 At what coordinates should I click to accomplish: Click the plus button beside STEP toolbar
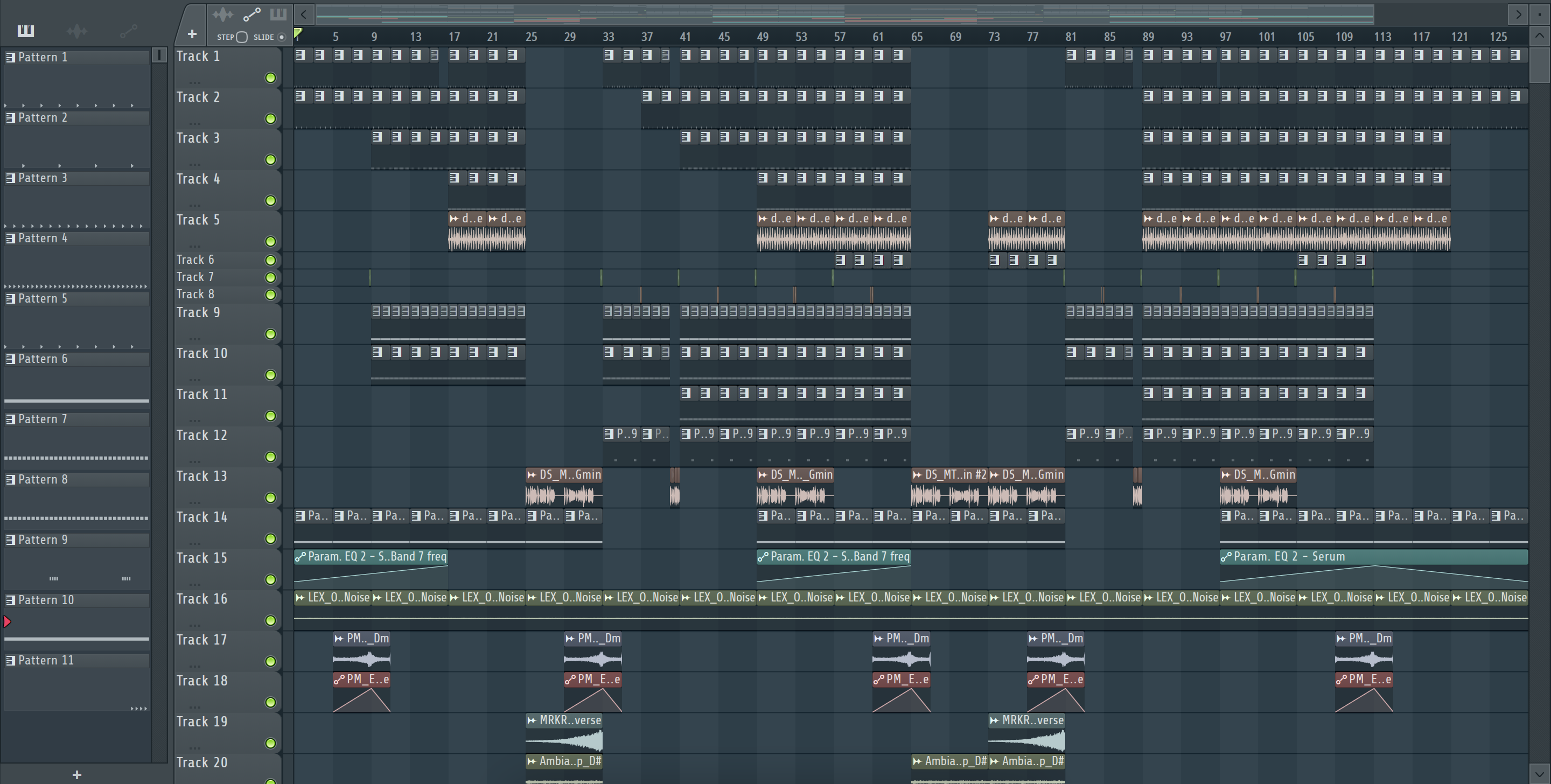pyautogui.click(x=192, y=34)
